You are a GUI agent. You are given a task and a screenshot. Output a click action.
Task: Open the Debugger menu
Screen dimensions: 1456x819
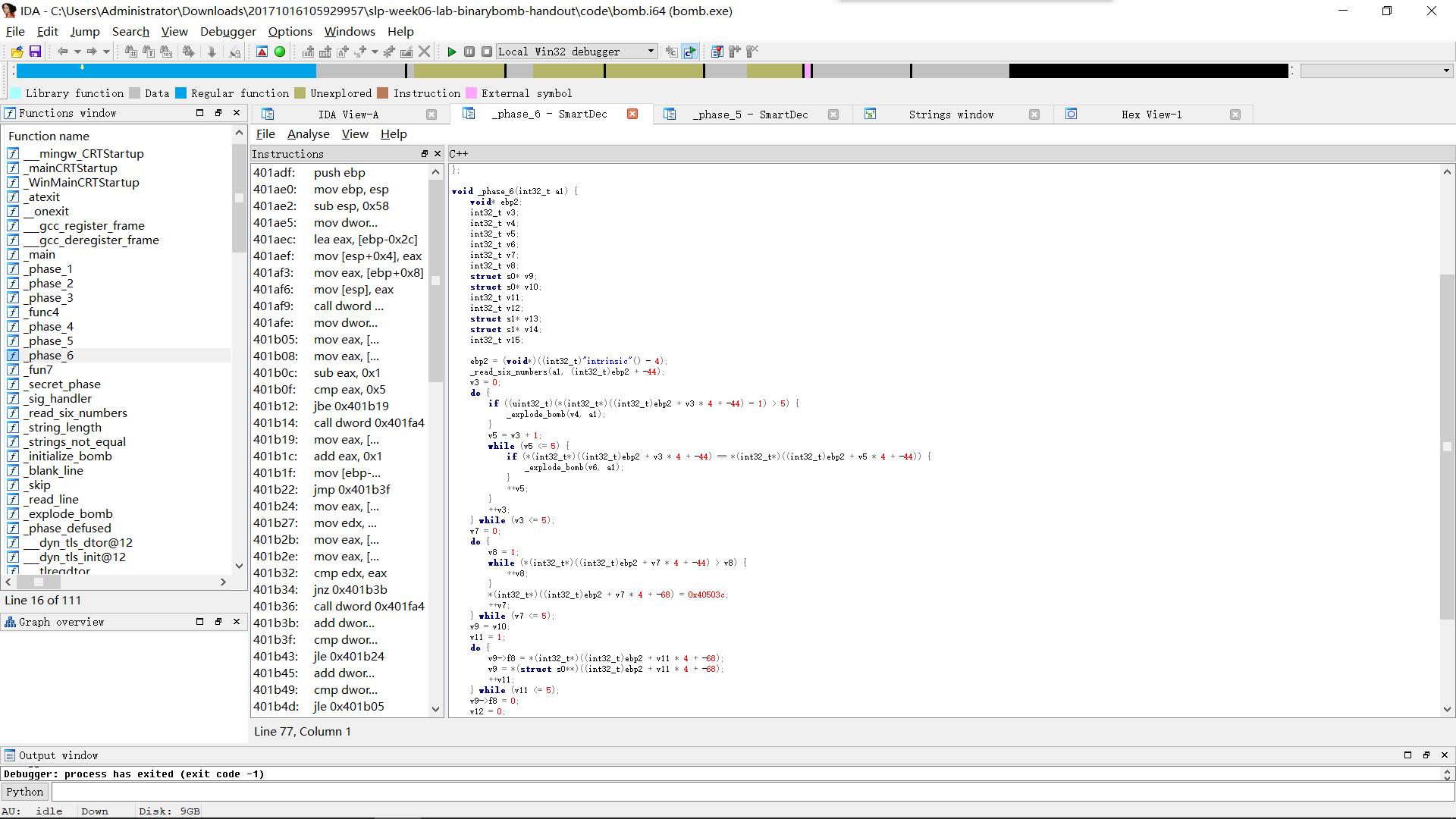coord(227,31)
